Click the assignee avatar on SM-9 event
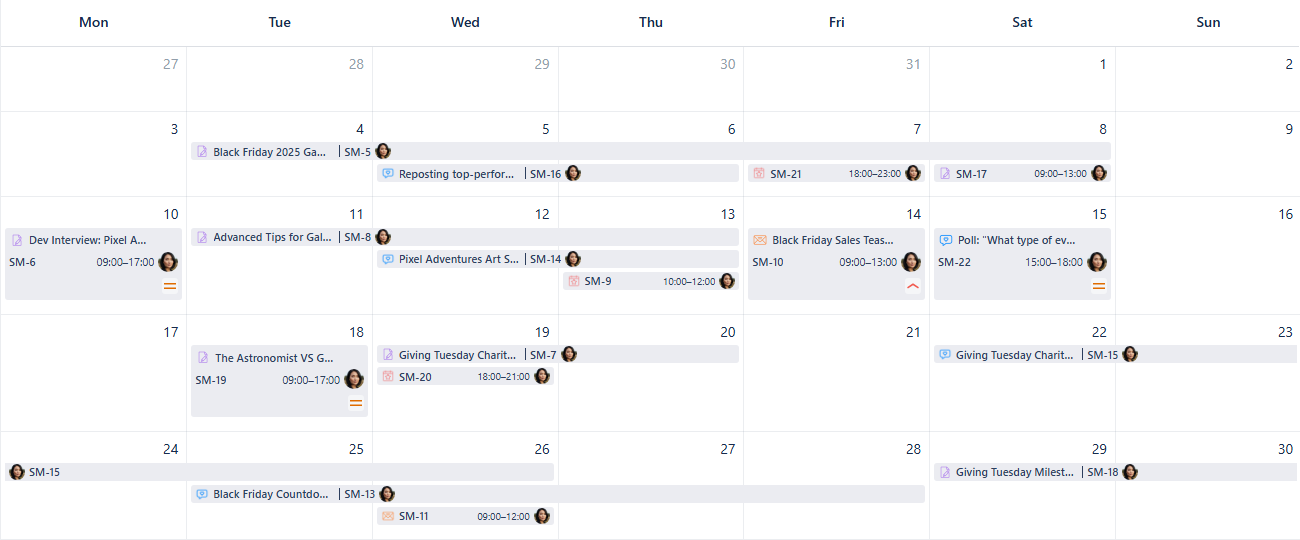 point(727,281)
